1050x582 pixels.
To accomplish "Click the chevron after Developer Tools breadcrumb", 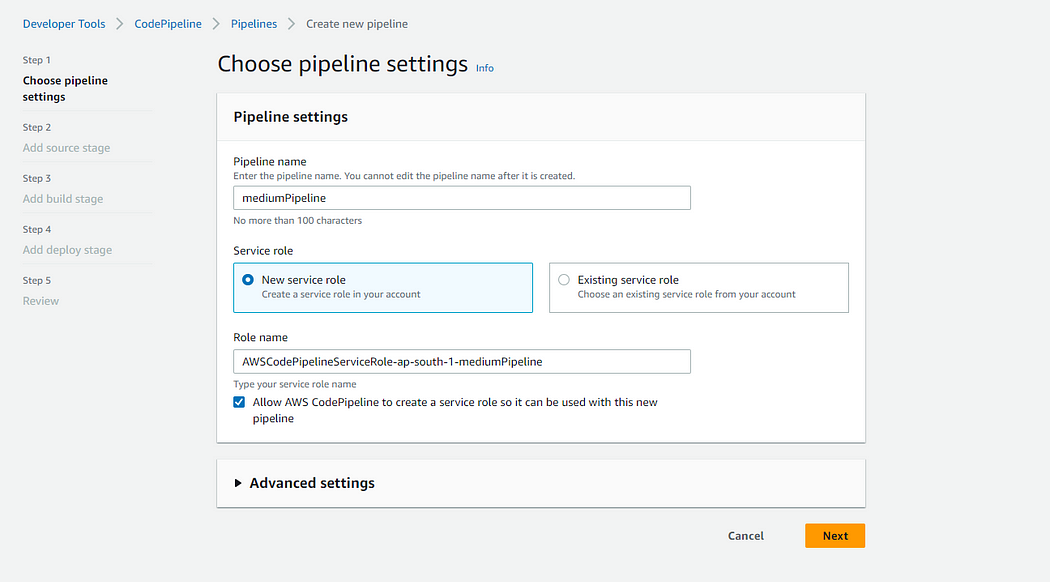I will 120,23.
